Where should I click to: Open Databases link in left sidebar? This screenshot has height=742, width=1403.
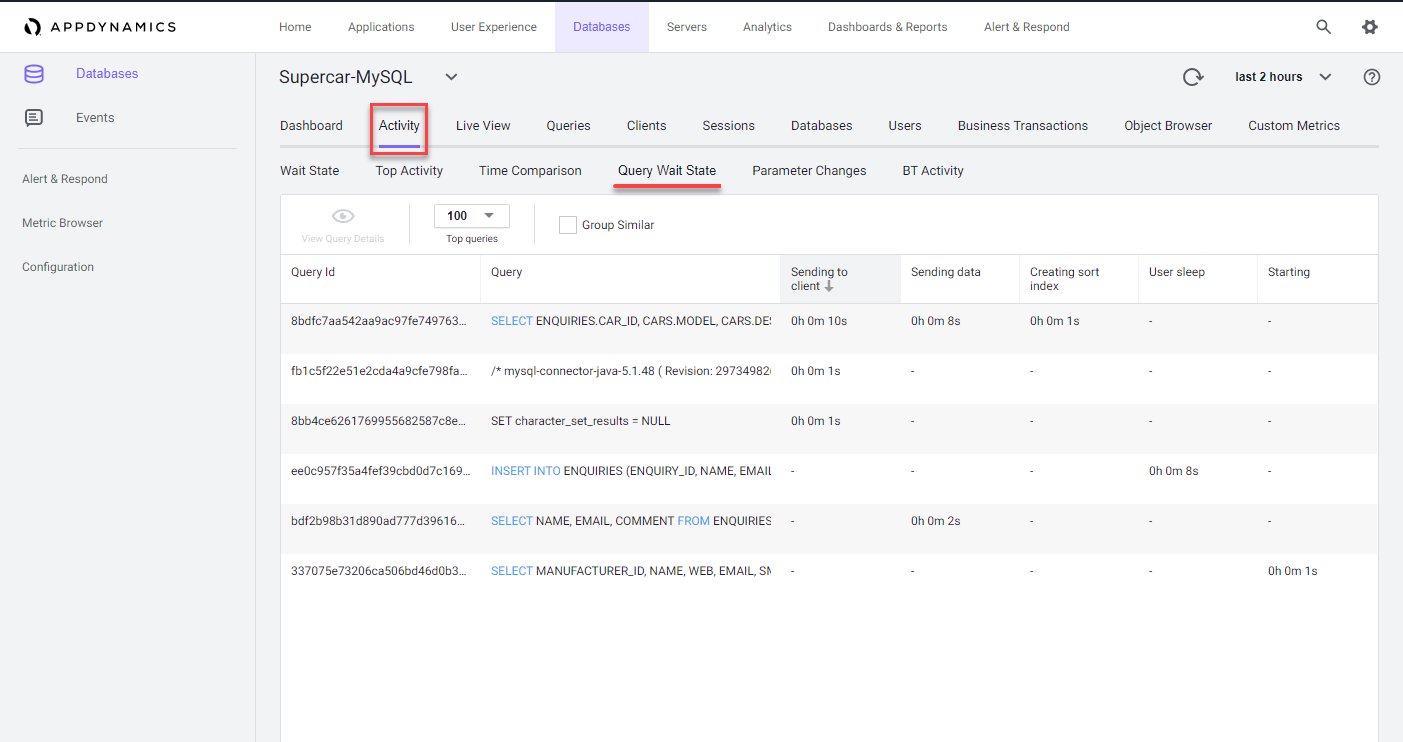tap(107, 74)
